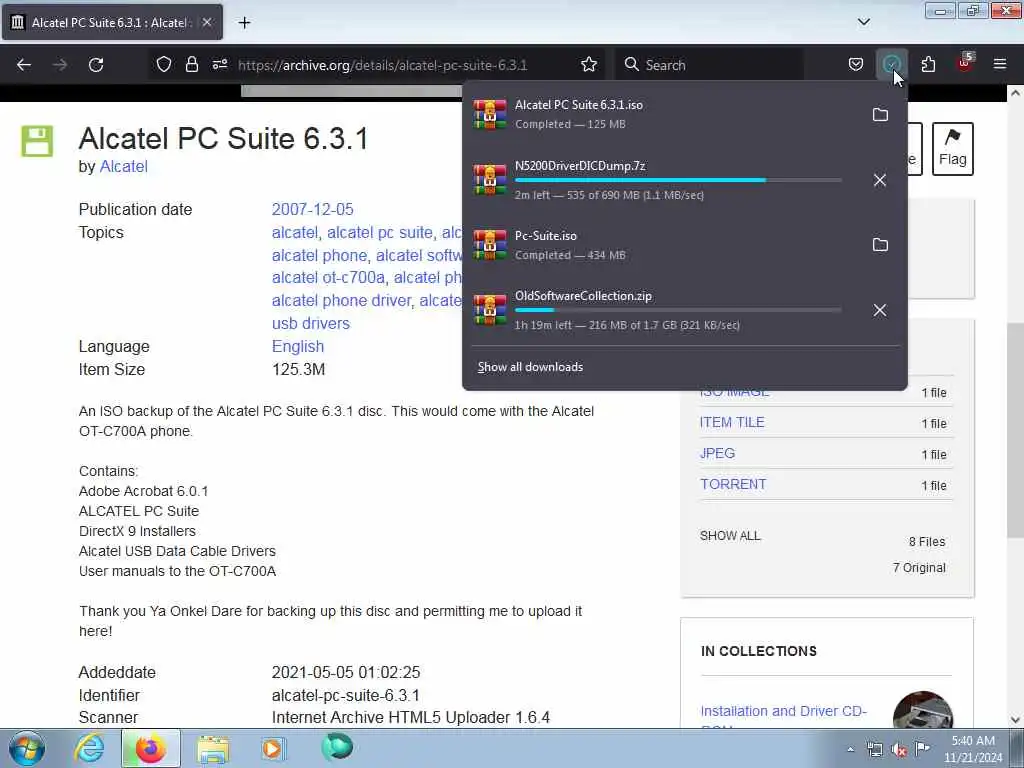Click OldSoftwareCollection.zip download progress bar
The width and height of the screenshot is (1024, 768).
(x=678, y=310)
